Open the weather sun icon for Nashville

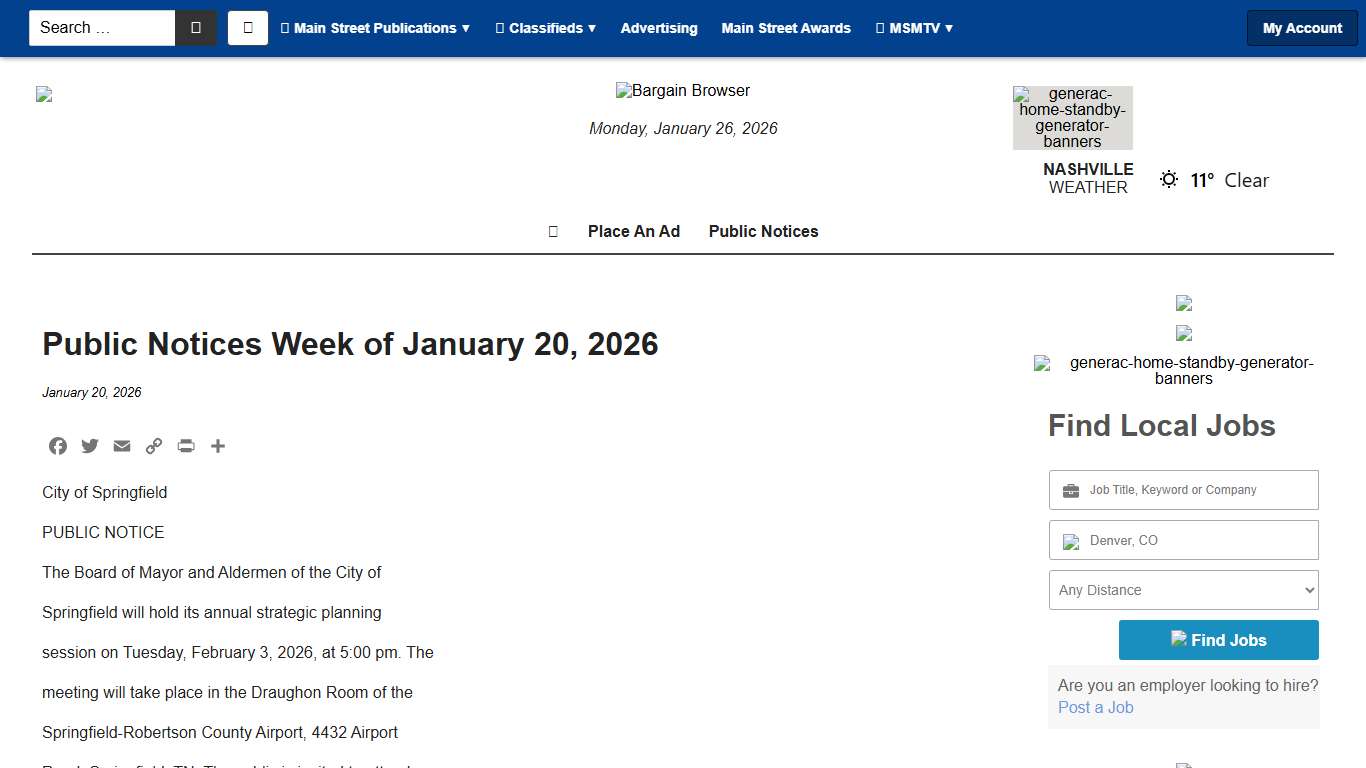pyautogui.click(x=1168, y=179)
